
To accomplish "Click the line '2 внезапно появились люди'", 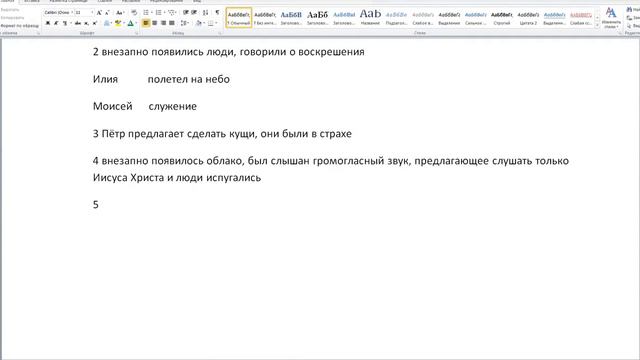I will [229, 52].
